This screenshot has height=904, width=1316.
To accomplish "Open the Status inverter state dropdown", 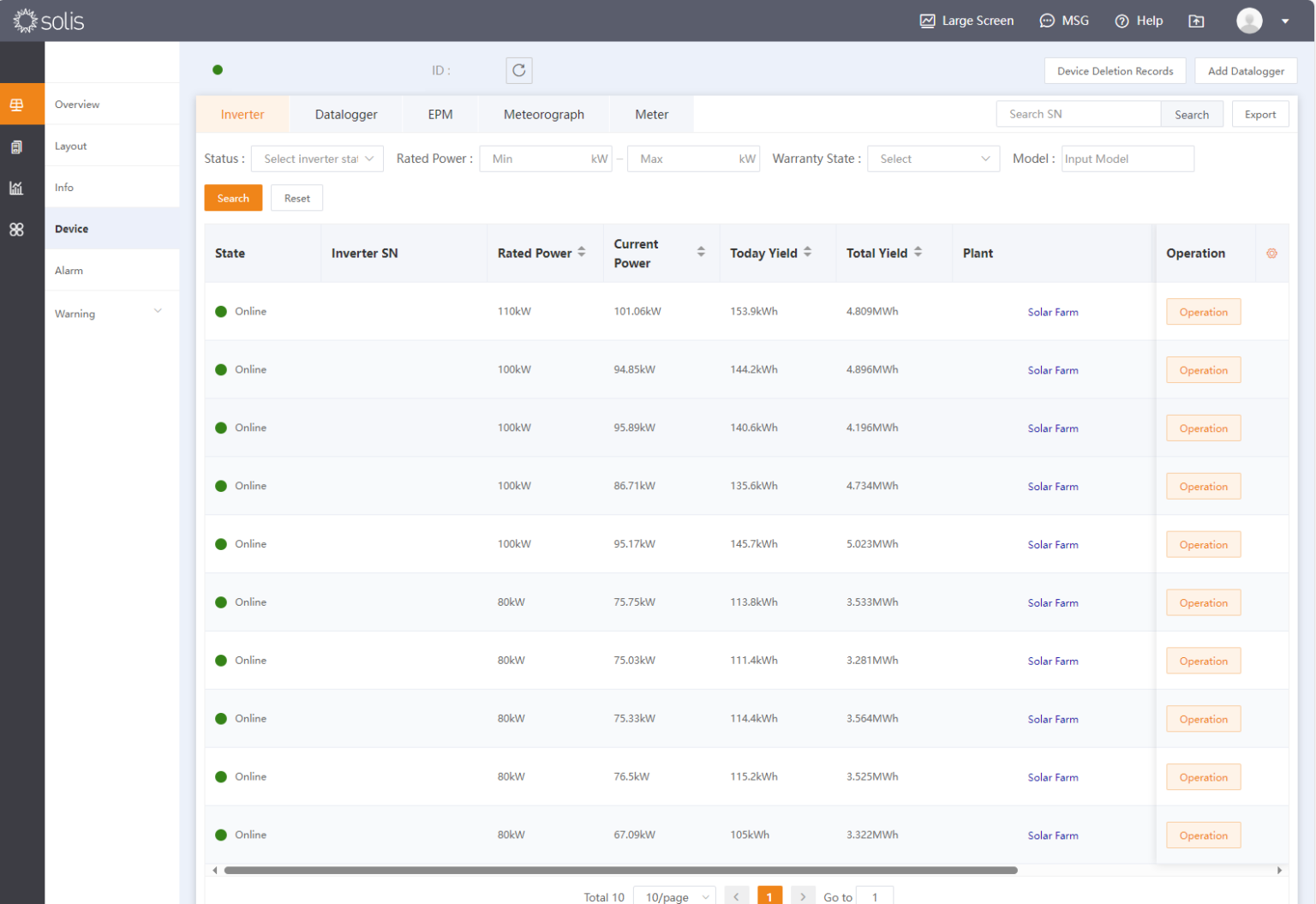I will (317, 159).
